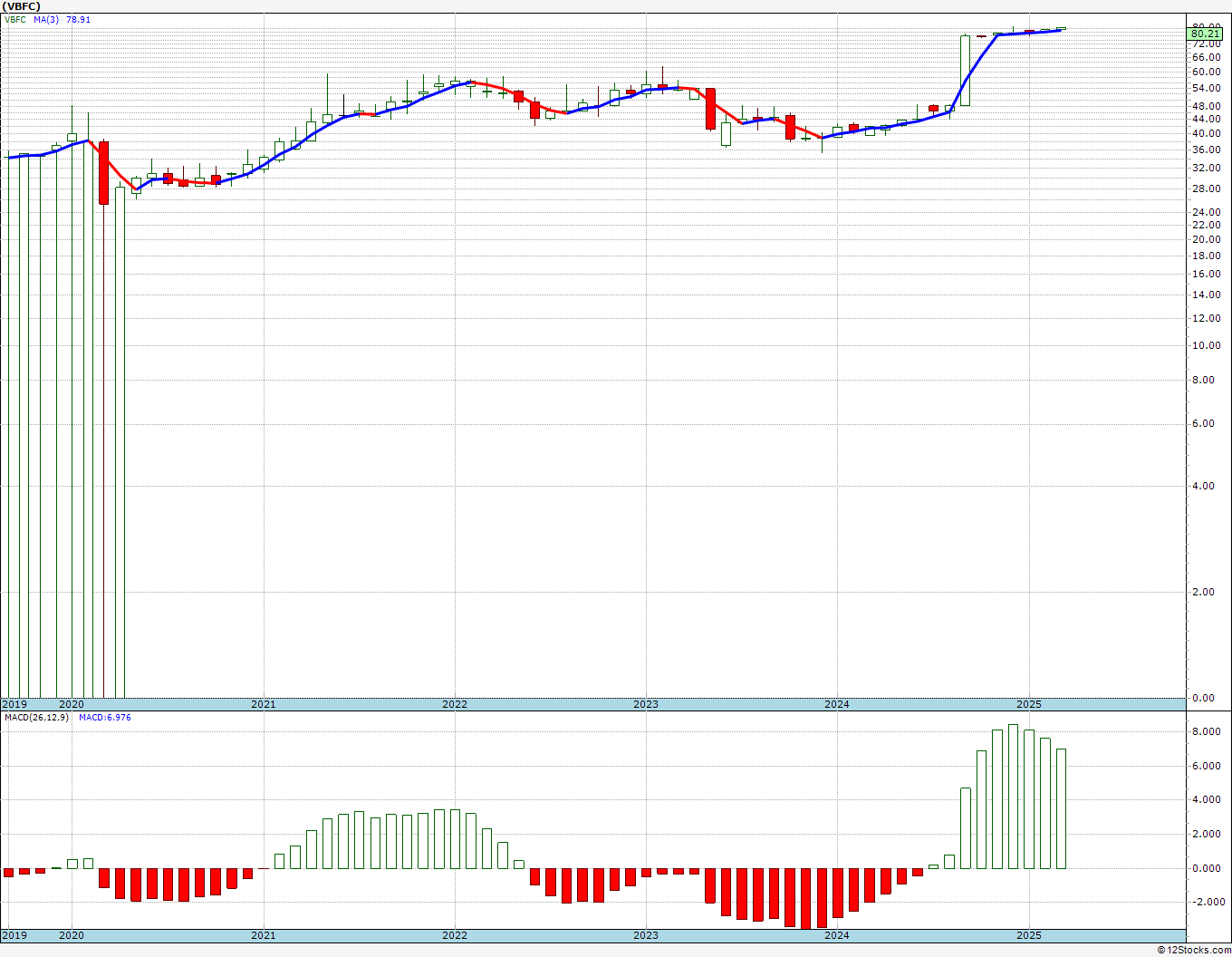Click "2023" on the price chart time axis

646,704
